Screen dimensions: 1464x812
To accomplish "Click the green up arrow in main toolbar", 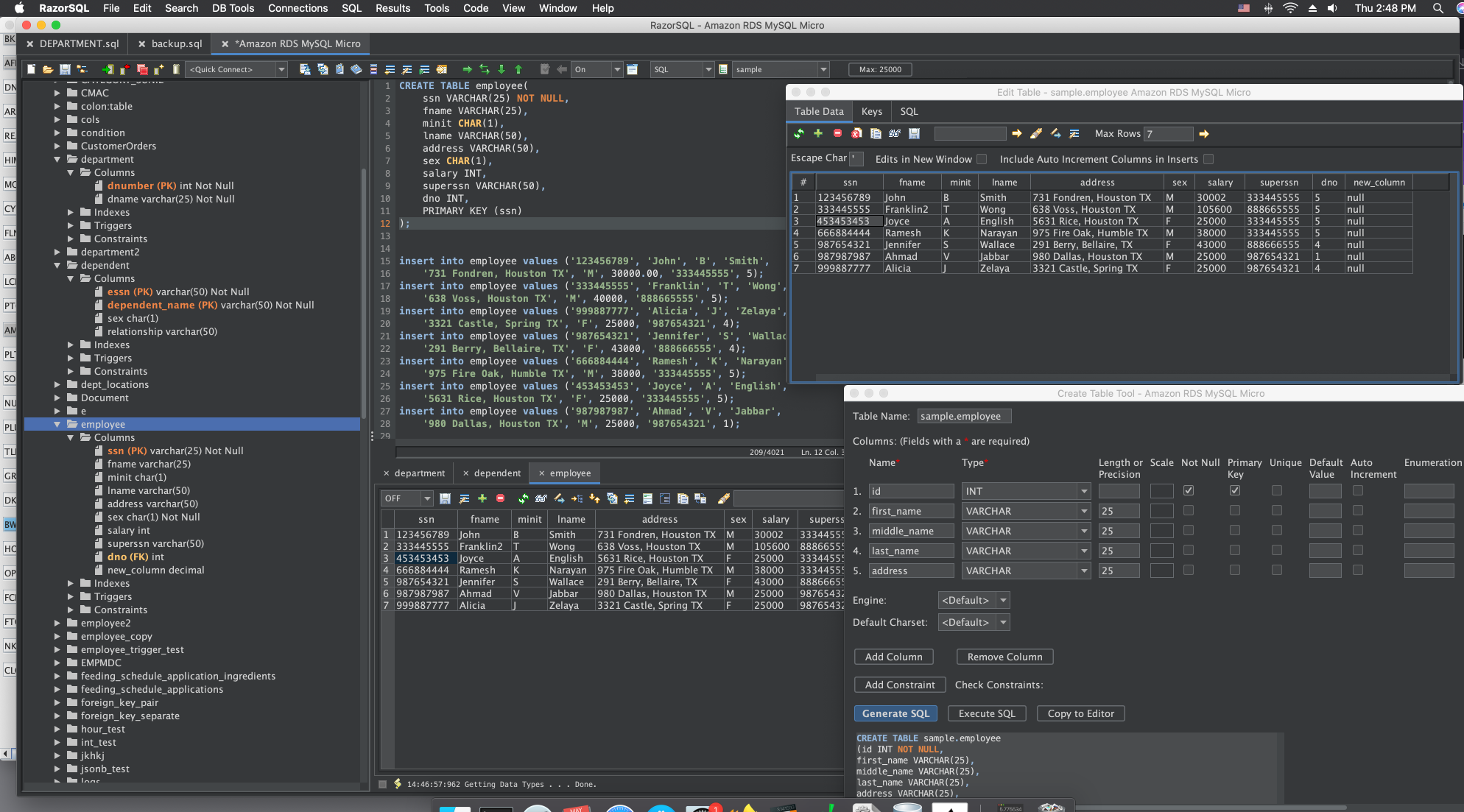I will [518, 69].
